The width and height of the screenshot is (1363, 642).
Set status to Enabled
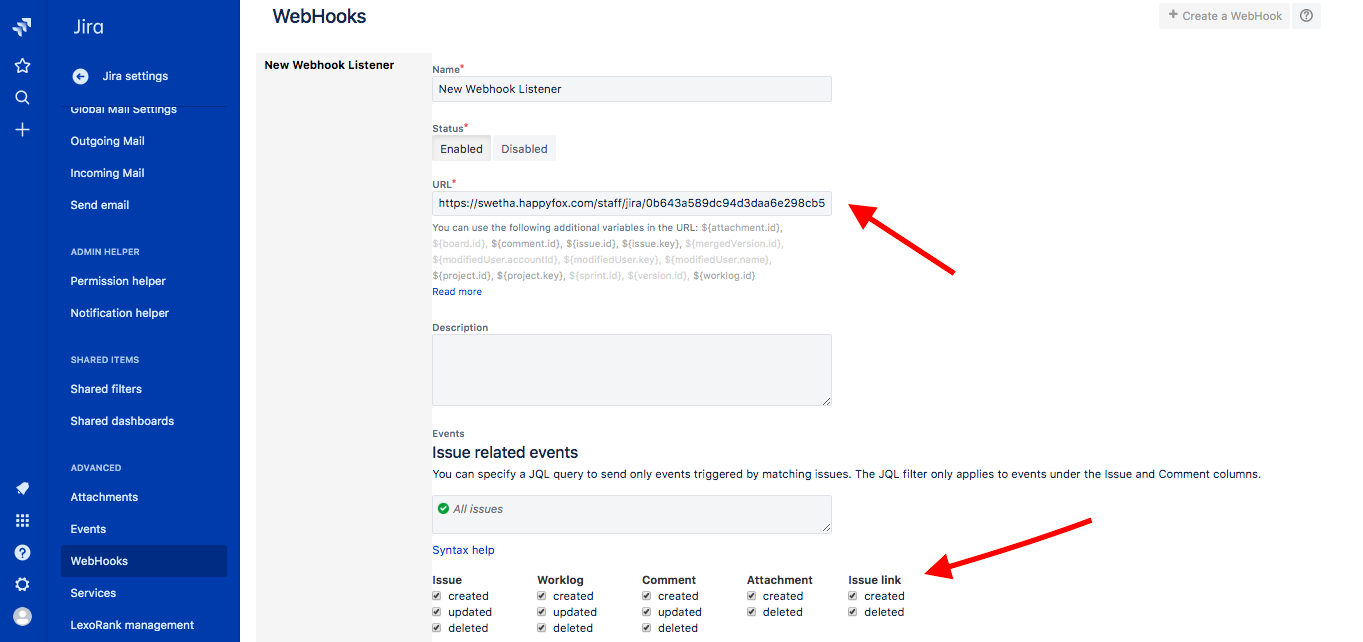461,149
